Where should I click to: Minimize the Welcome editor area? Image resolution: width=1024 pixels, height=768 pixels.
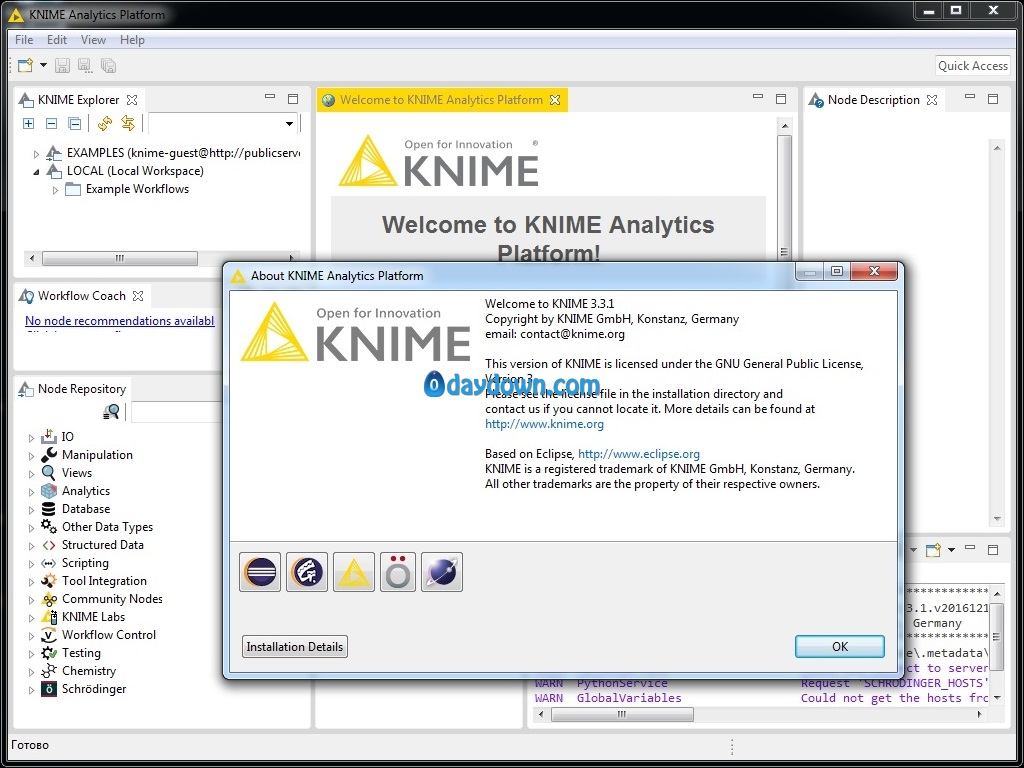pyautogui.click(x=758, y=97)
